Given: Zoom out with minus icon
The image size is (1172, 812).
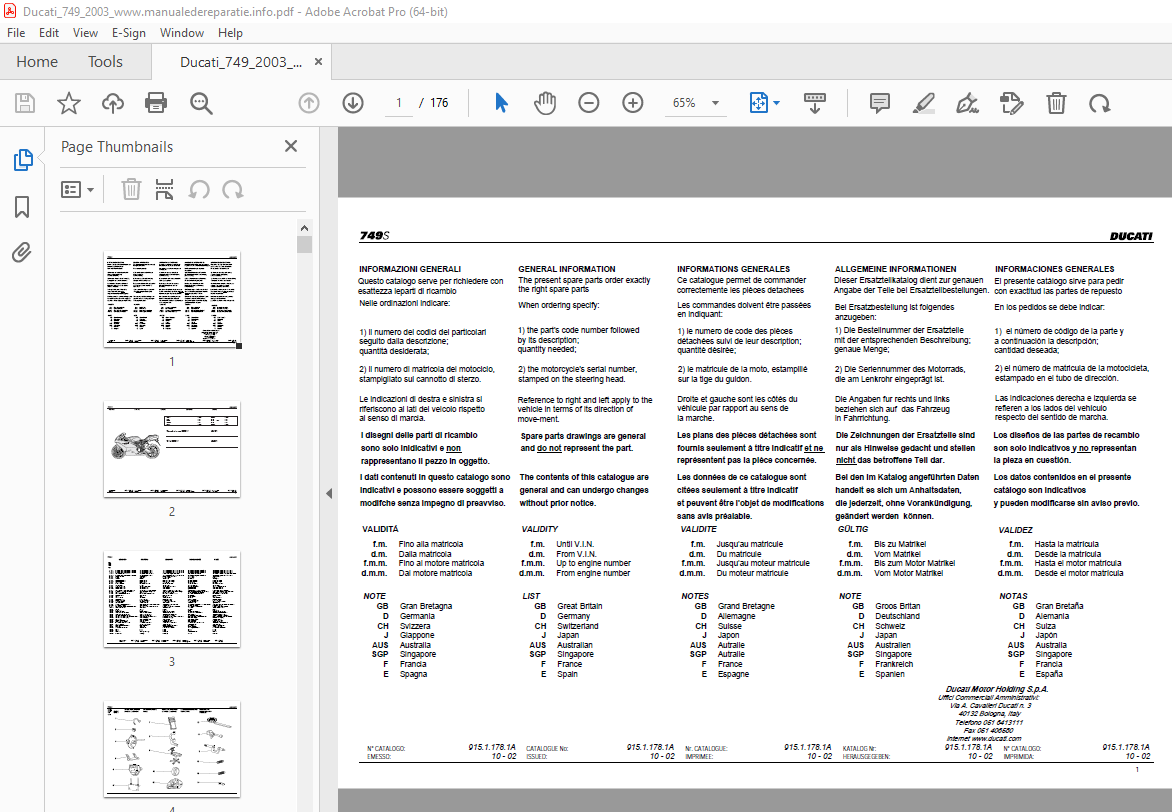Looking at the screenshot, I should 589,103.
